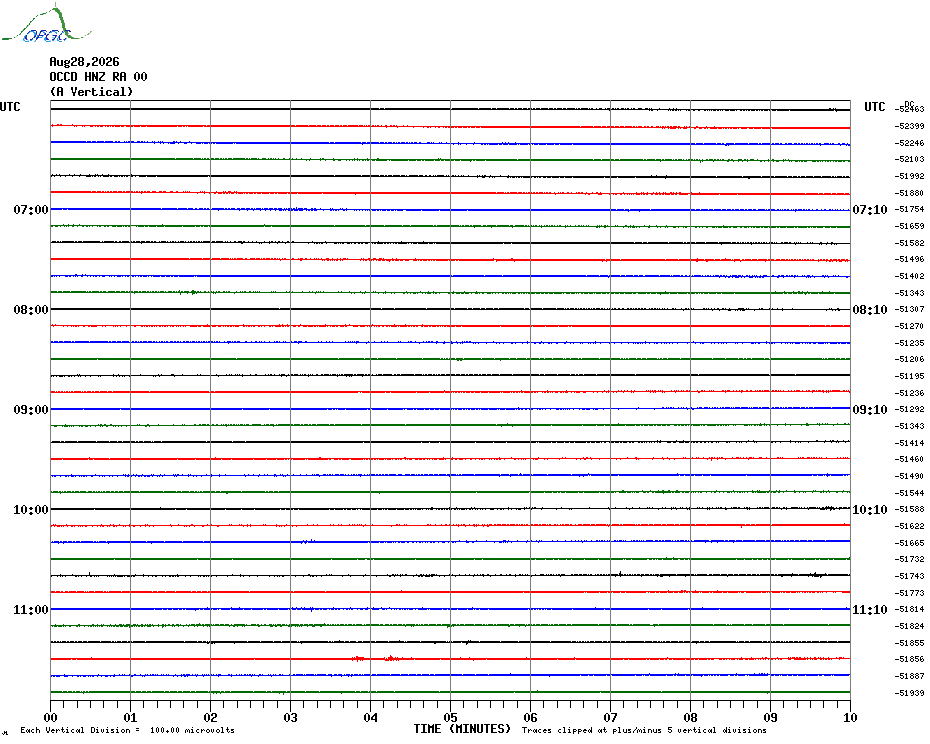
Task: Click the DC offset value -52246
Action: [x=910, y=143]
